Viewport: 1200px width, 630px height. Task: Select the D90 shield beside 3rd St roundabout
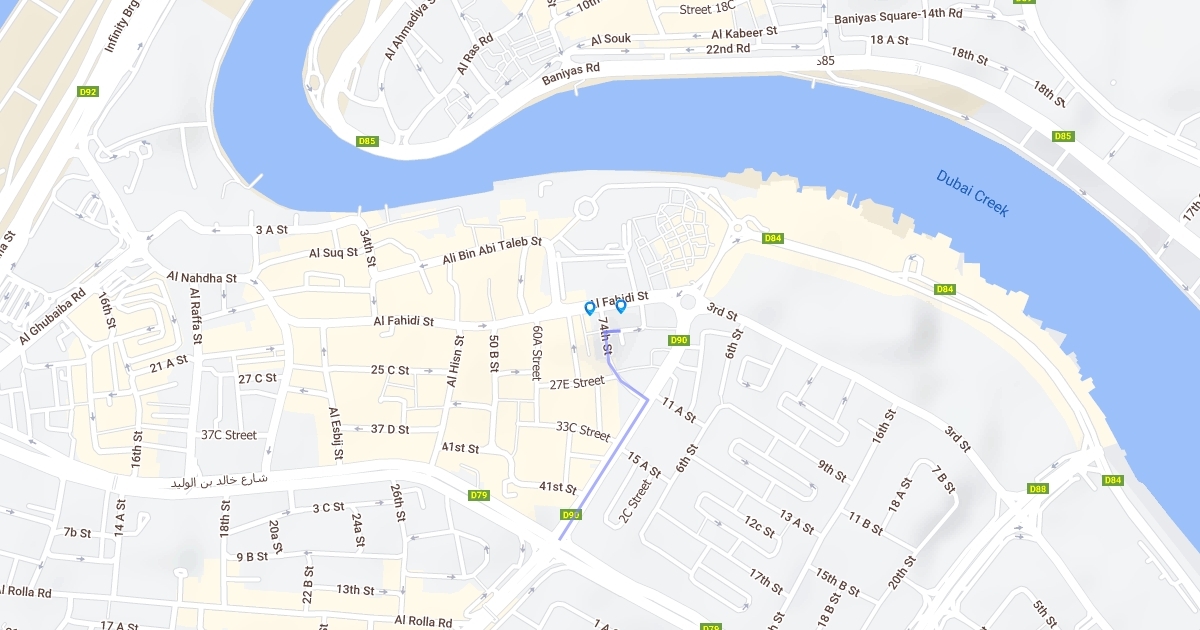(680, 340)
